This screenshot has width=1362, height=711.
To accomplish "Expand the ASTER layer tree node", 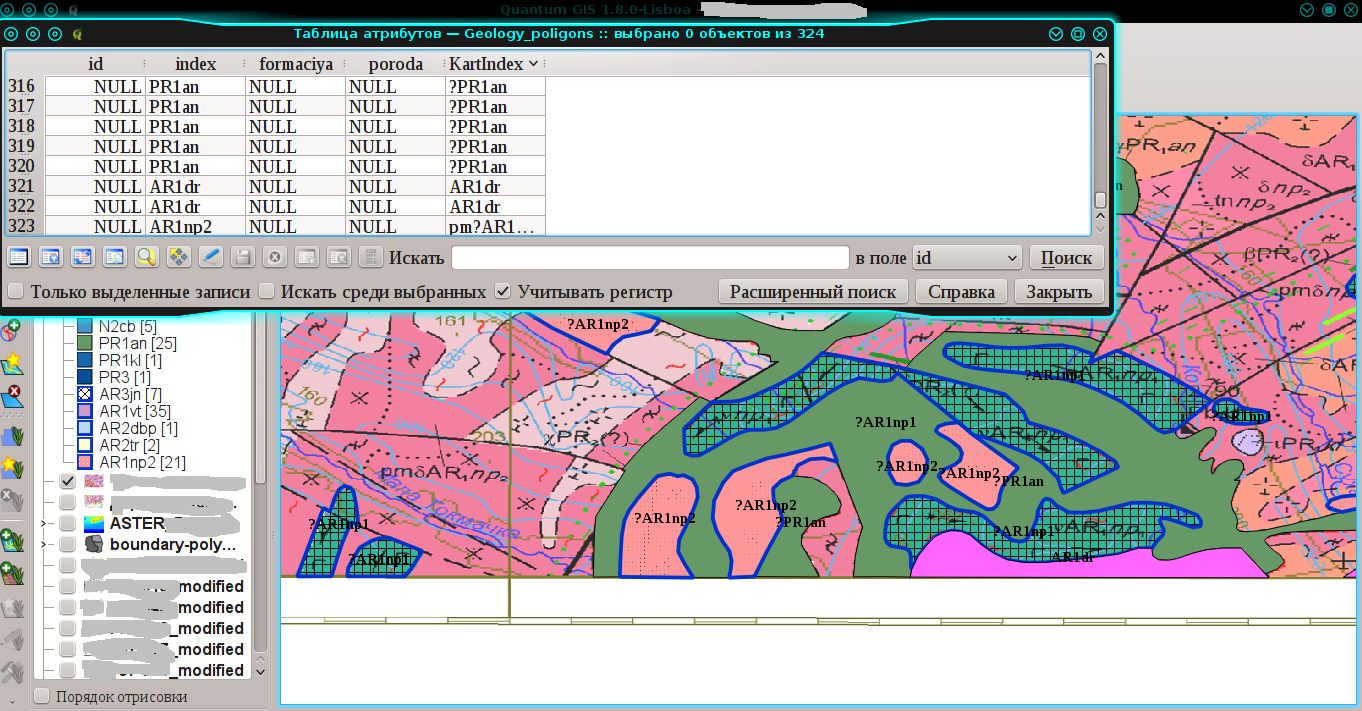I will [x=44, y=523].
